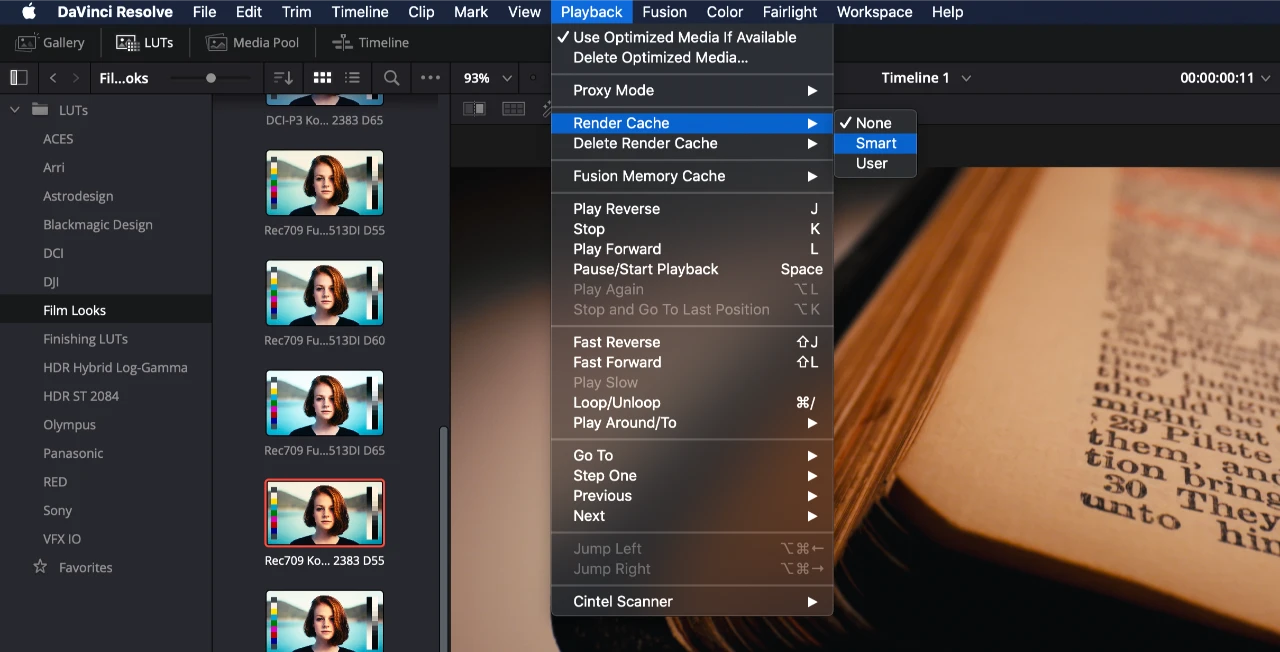Select Smart render cache mode

click(x=874, y=143)
